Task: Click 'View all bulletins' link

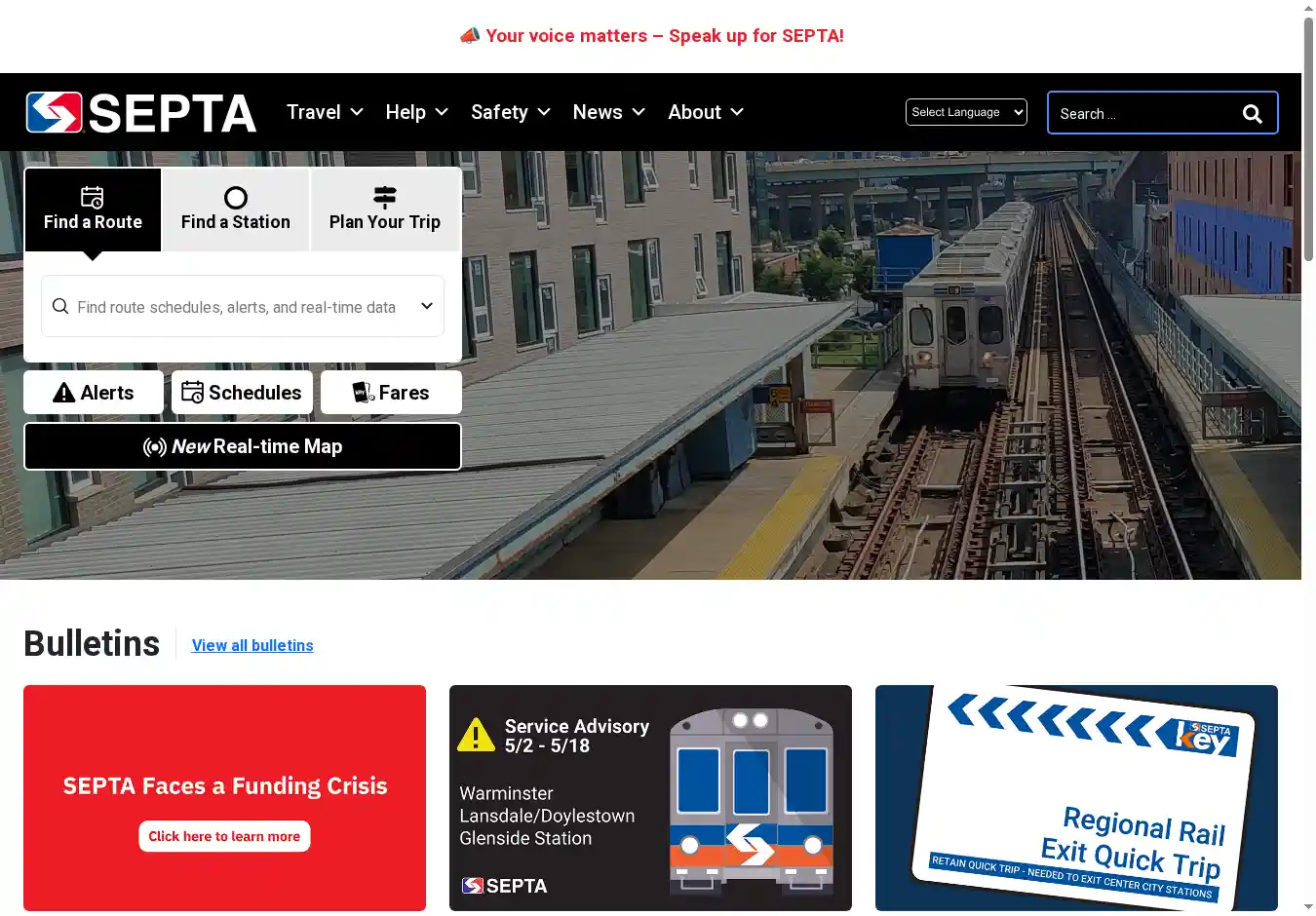Action: (252, 645)
